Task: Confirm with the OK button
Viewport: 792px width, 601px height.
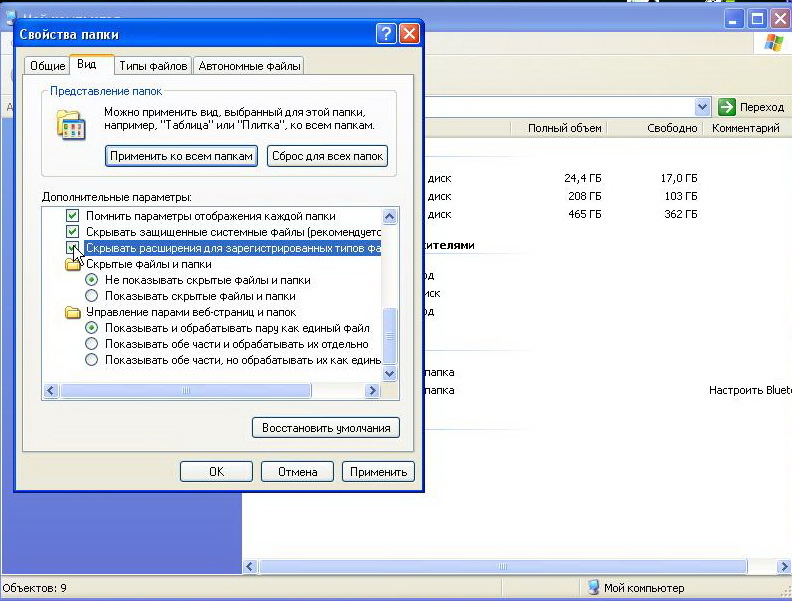Action: [x=216, y=472]
